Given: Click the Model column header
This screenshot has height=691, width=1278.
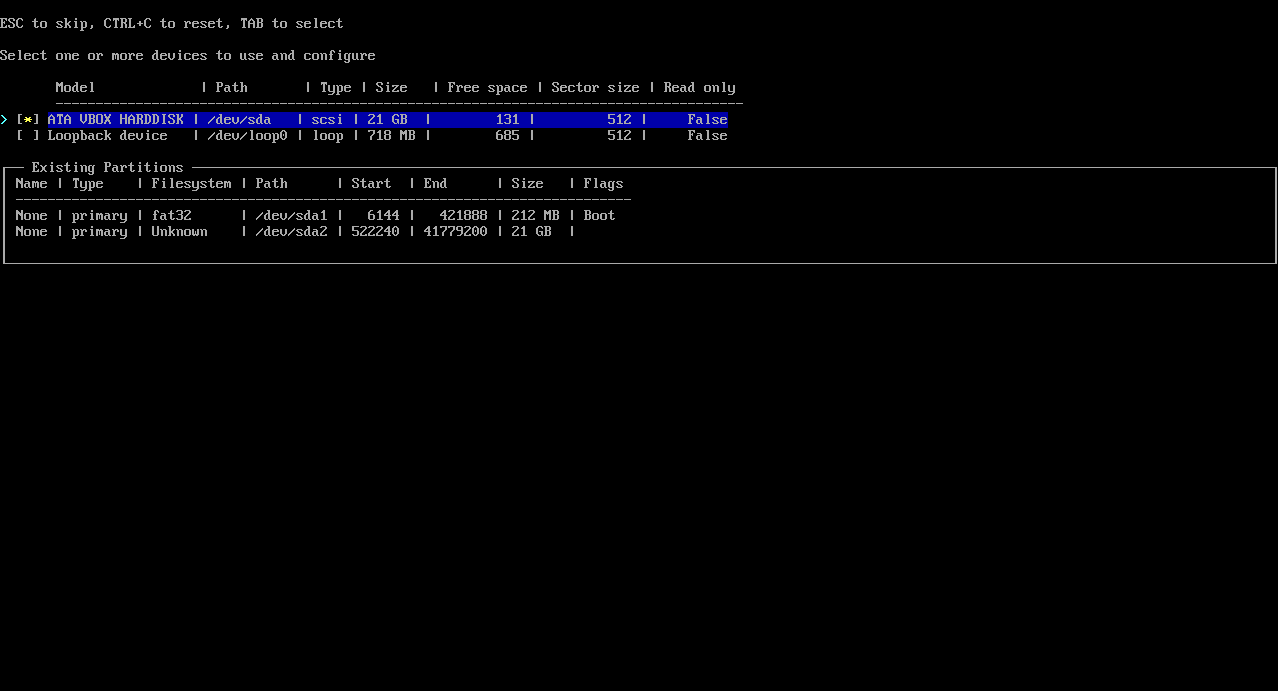Looking at the screenshot, I should (x=74, y=87).
